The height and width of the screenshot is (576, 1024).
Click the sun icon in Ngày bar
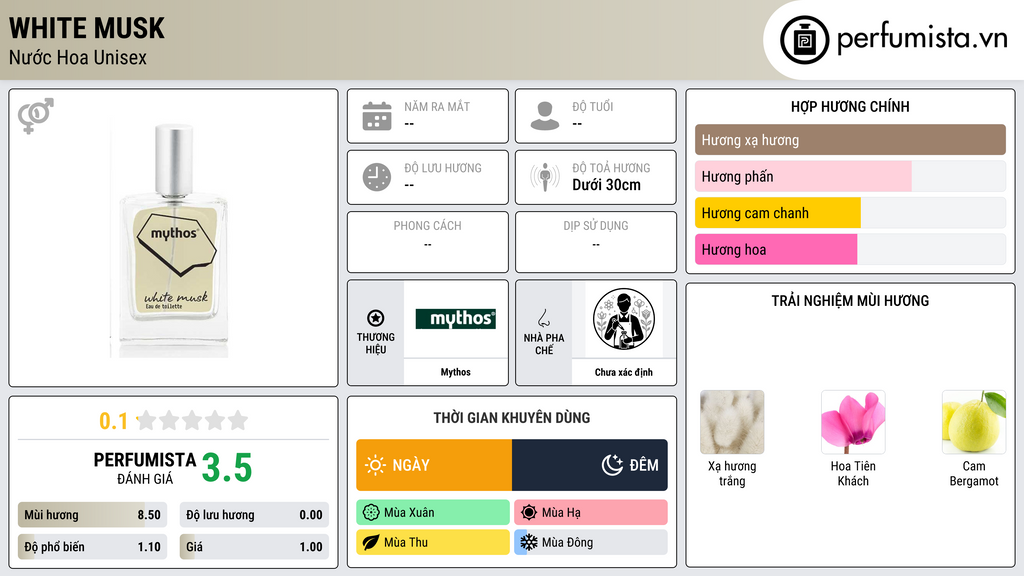tap(376, 465)
